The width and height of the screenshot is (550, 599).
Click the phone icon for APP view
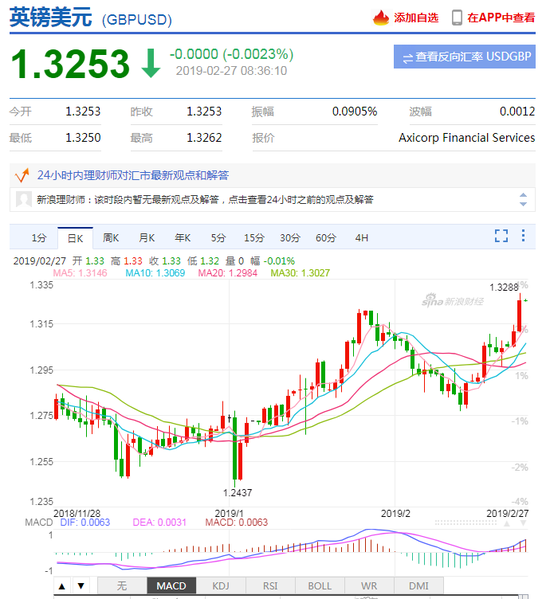click(x=456, y=18)
